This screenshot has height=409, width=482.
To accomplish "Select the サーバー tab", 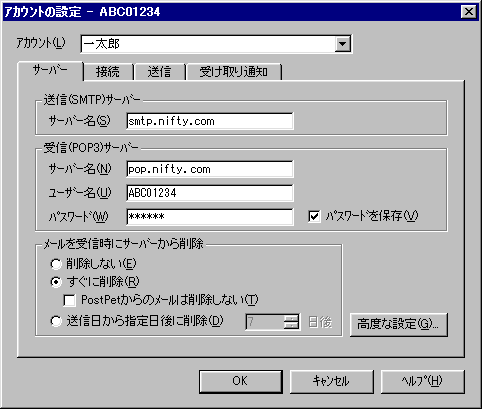I will pos(50,71).
